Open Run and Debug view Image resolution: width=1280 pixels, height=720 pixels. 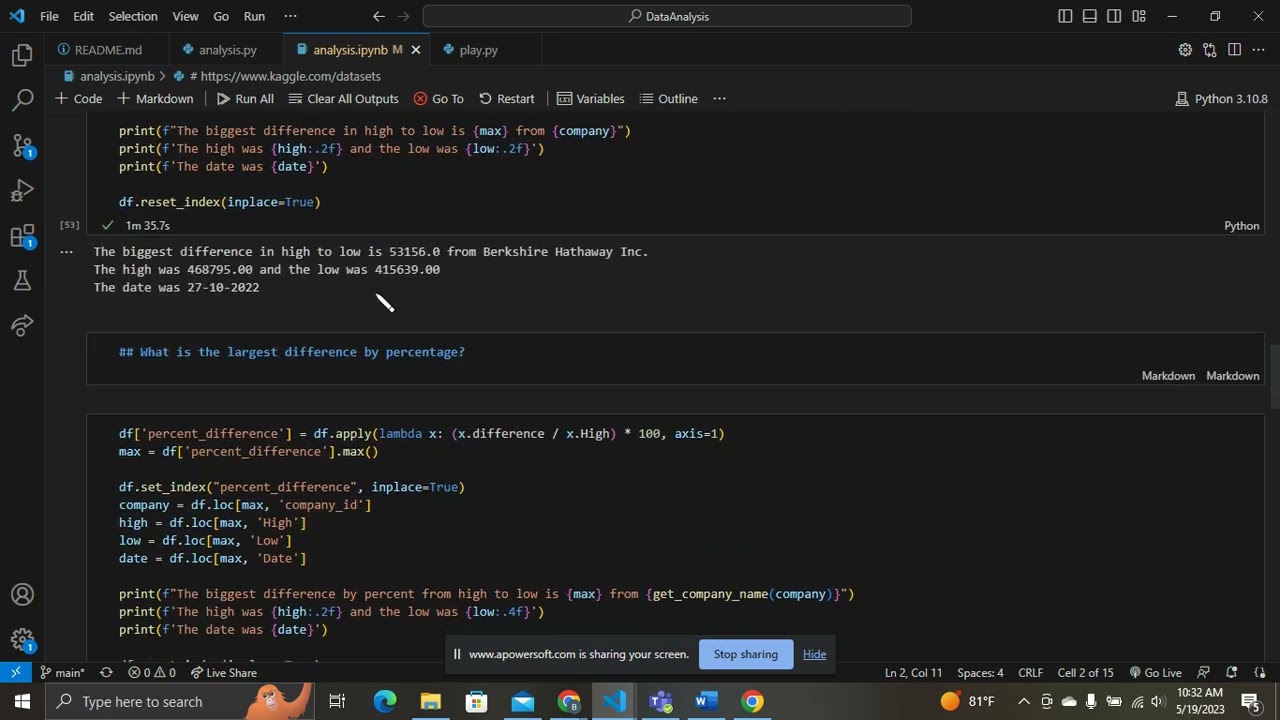[22, 190]
